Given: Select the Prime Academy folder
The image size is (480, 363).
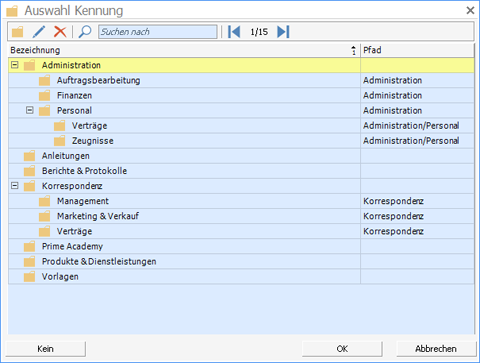Looking at the screenshot, I should pyautogui.click(x=241, y=247).
